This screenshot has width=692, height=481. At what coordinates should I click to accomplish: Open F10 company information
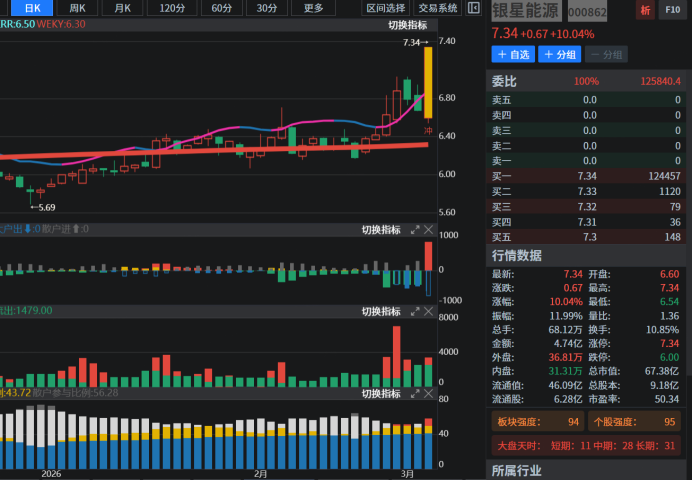tap(672, 11)
